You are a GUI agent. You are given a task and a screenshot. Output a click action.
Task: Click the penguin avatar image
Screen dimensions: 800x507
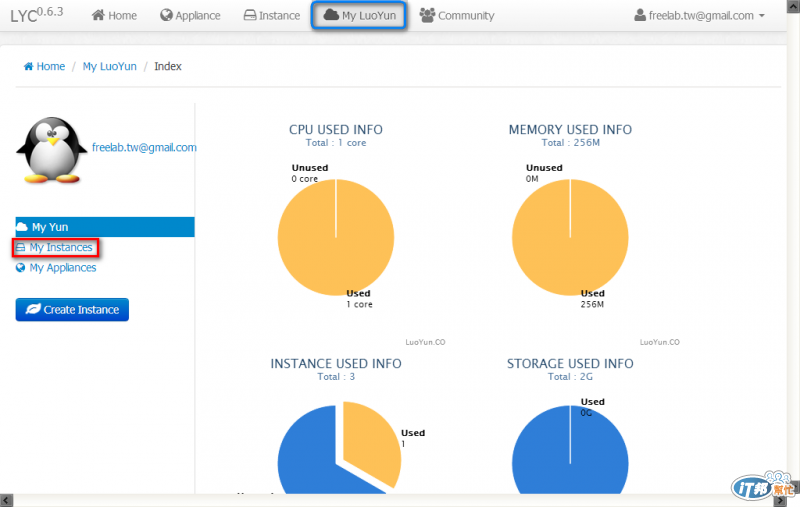[x=52, y=150]
